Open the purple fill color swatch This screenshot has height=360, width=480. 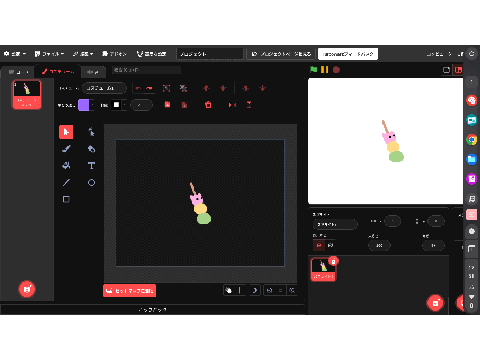click(x=84, y=105)
